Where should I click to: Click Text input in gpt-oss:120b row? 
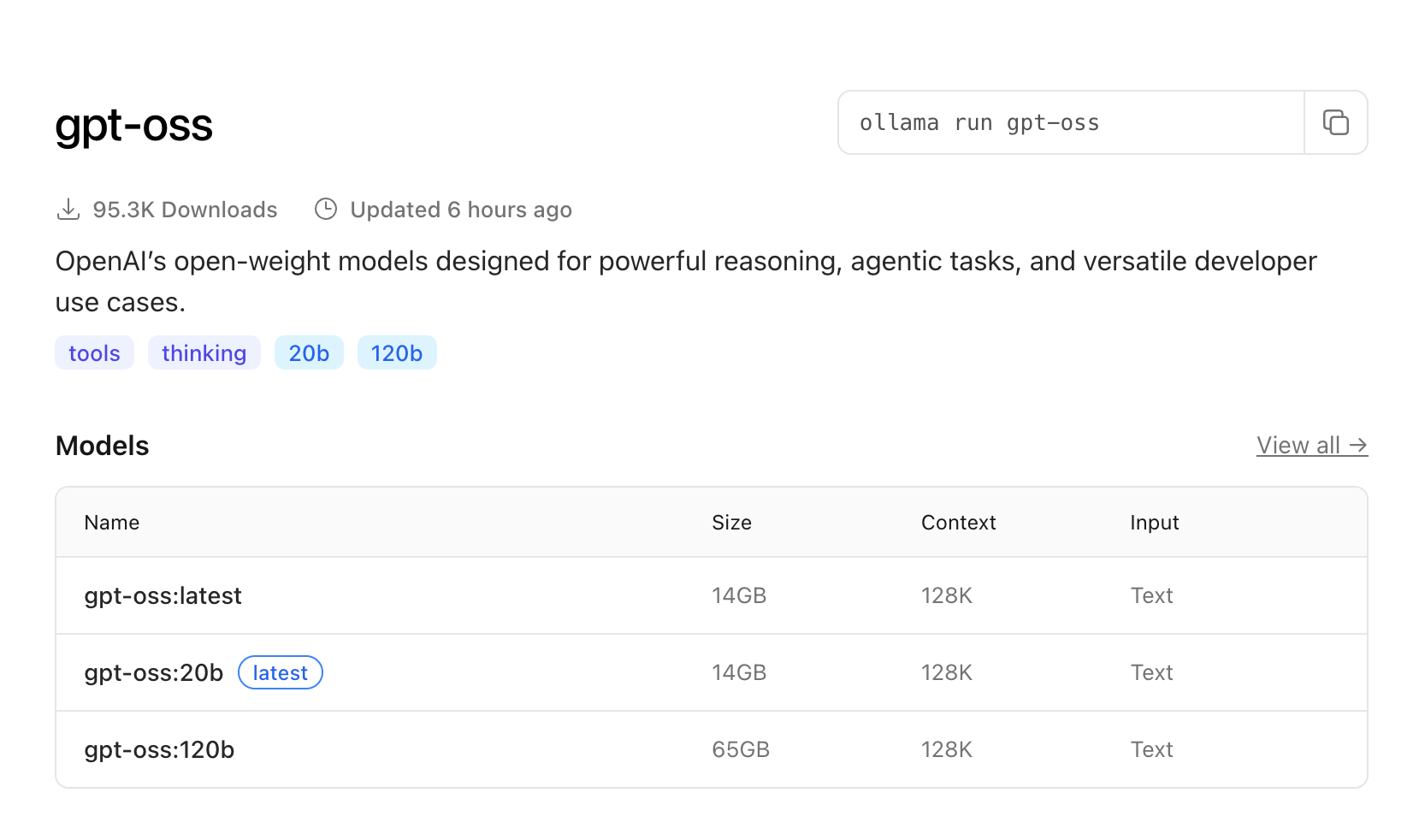point(1151,749)
